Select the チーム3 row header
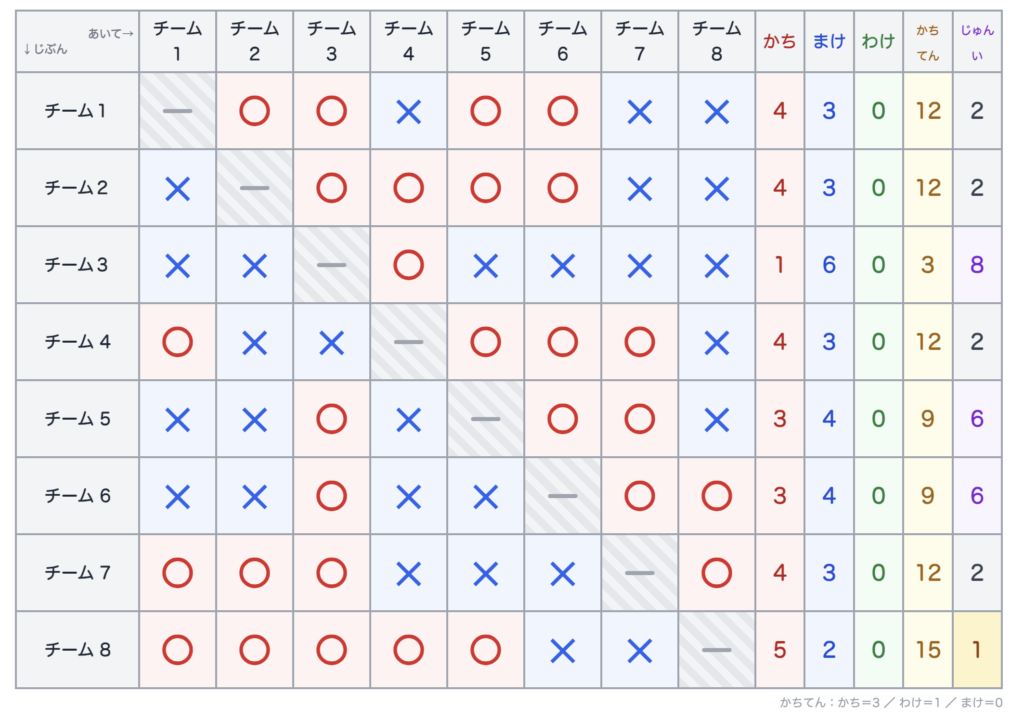This screenshot has height=719, width=1024. (77, 265)
